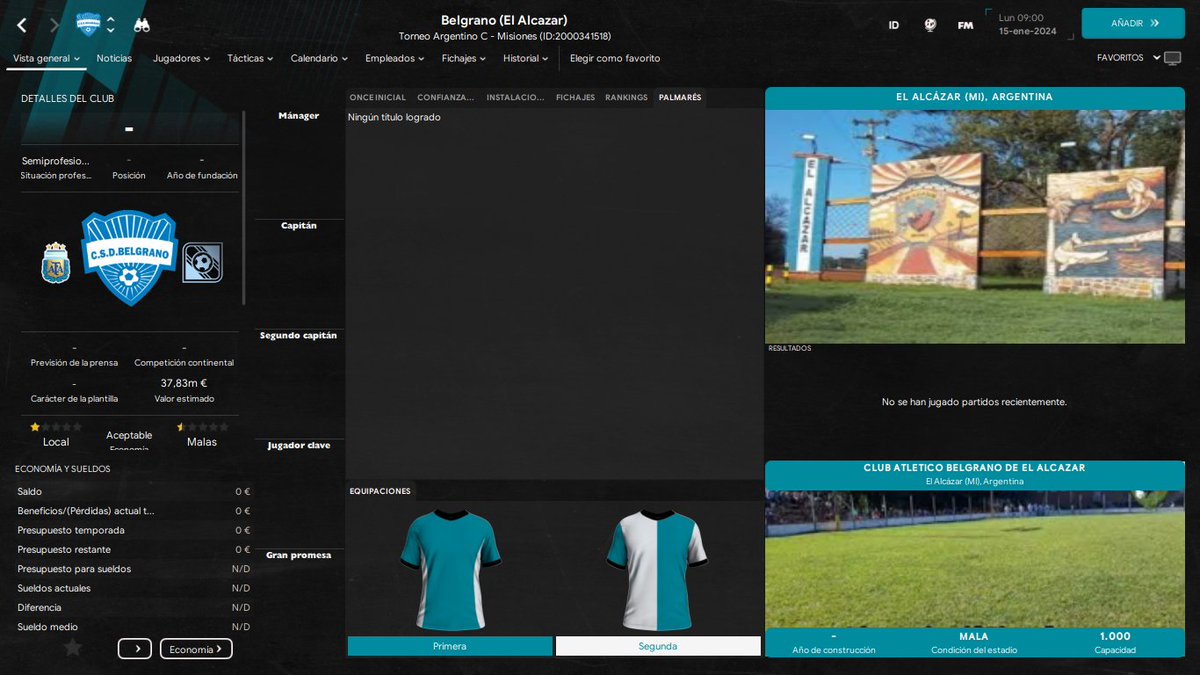Screen dimensions: 1200x675
Task: Expand the FAVORITOS dropdown
Action: click(1128, 58)
